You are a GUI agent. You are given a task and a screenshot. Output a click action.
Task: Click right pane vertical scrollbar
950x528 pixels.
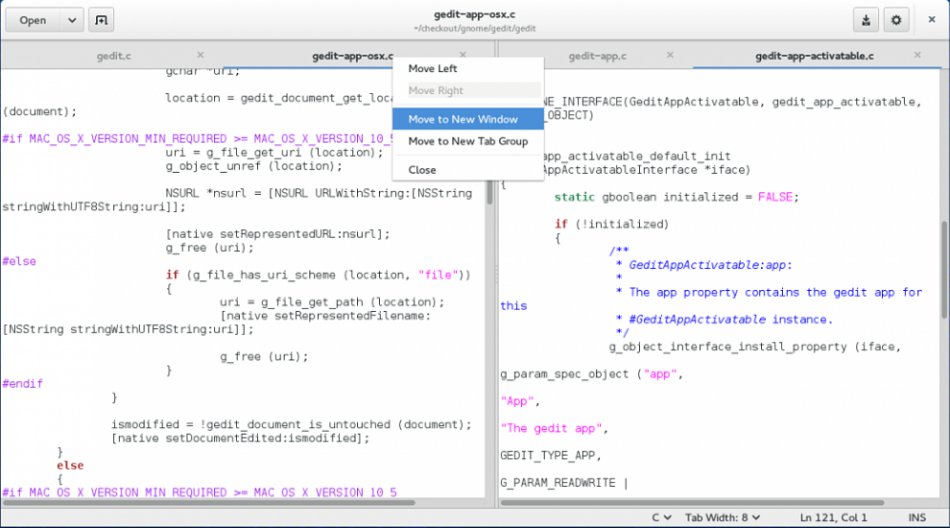click(x=944, y=269)
